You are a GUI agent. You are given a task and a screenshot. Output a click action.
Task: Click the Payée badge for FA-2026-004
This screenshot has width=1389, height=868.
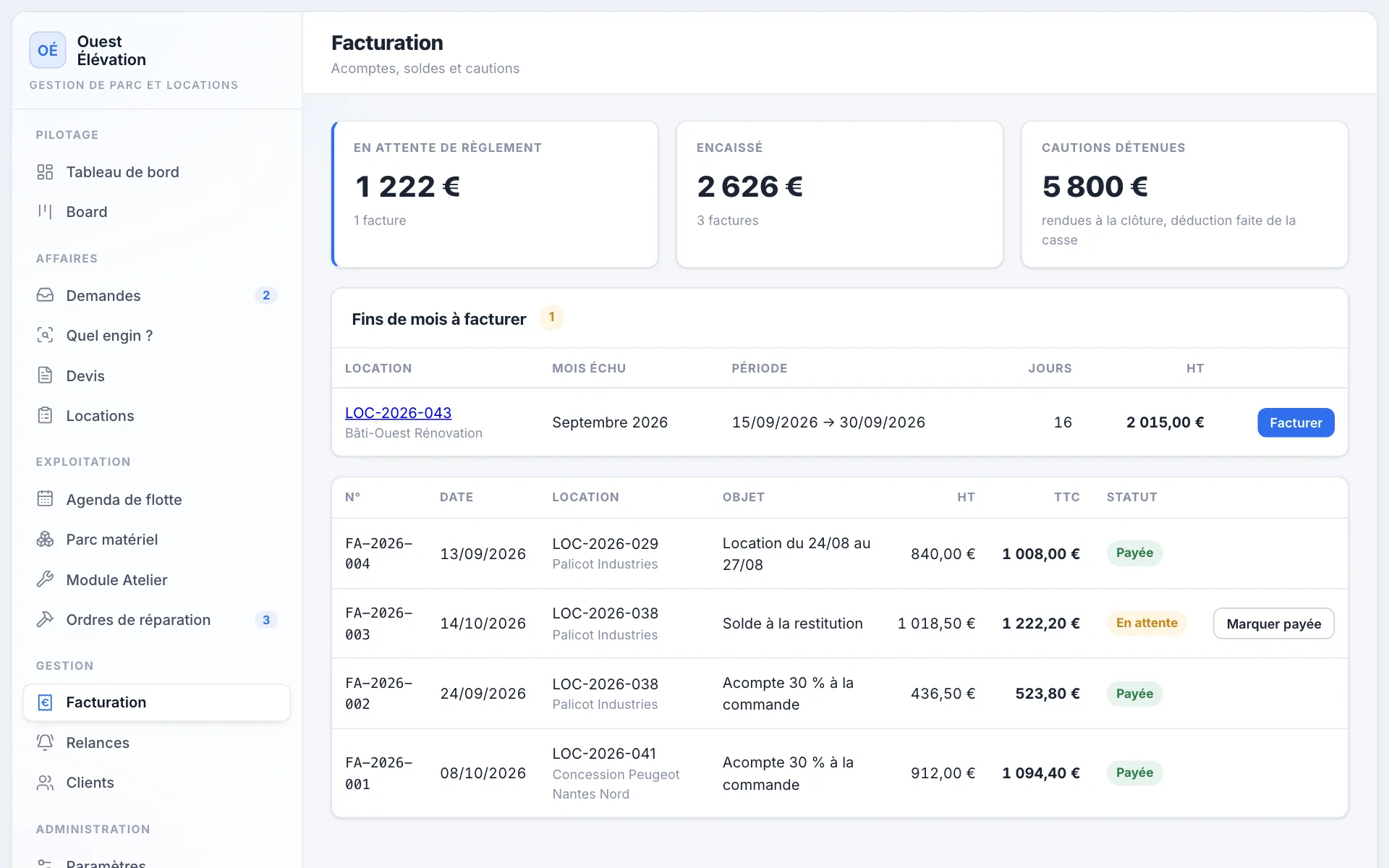pyautogui.click(x=1134, y=553)
